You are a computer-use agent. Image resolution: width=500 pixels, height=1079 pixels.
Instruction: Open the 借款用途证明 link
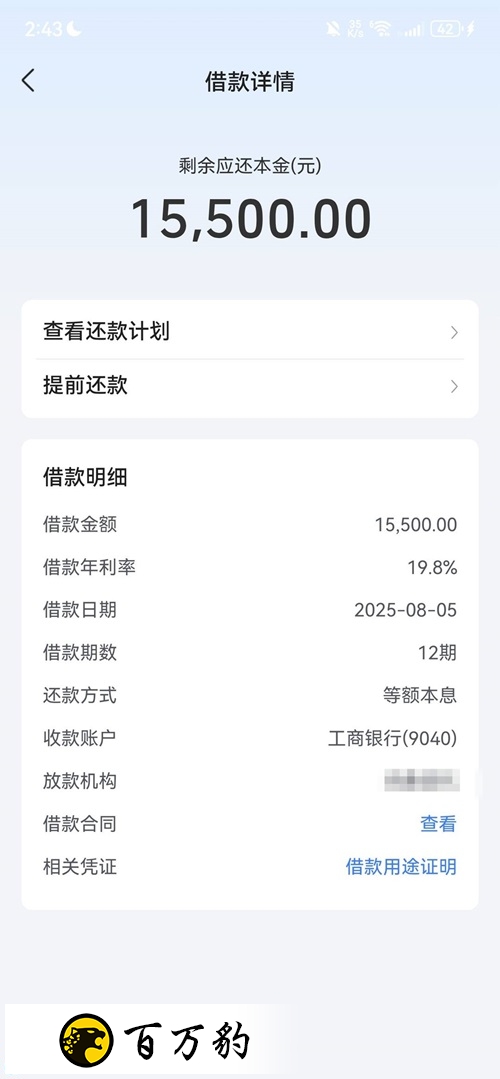pyautogui.click(x=401, y=866)
